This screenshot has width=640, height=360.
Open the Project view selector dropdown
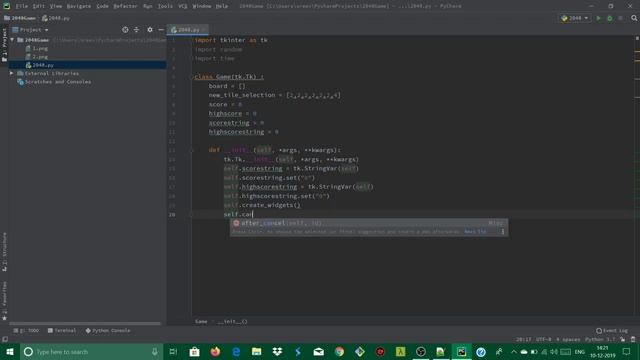pos(31,30)
